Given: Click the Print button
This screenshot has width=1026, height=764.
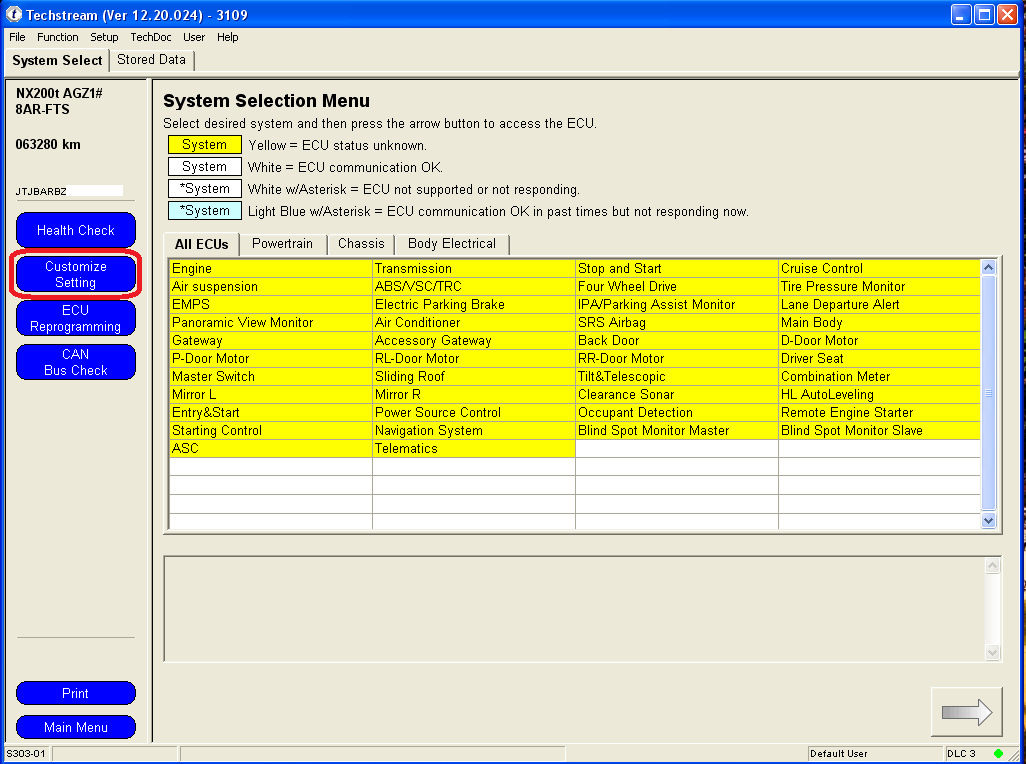Looking at the screenshot, I should tap(76, 693).
